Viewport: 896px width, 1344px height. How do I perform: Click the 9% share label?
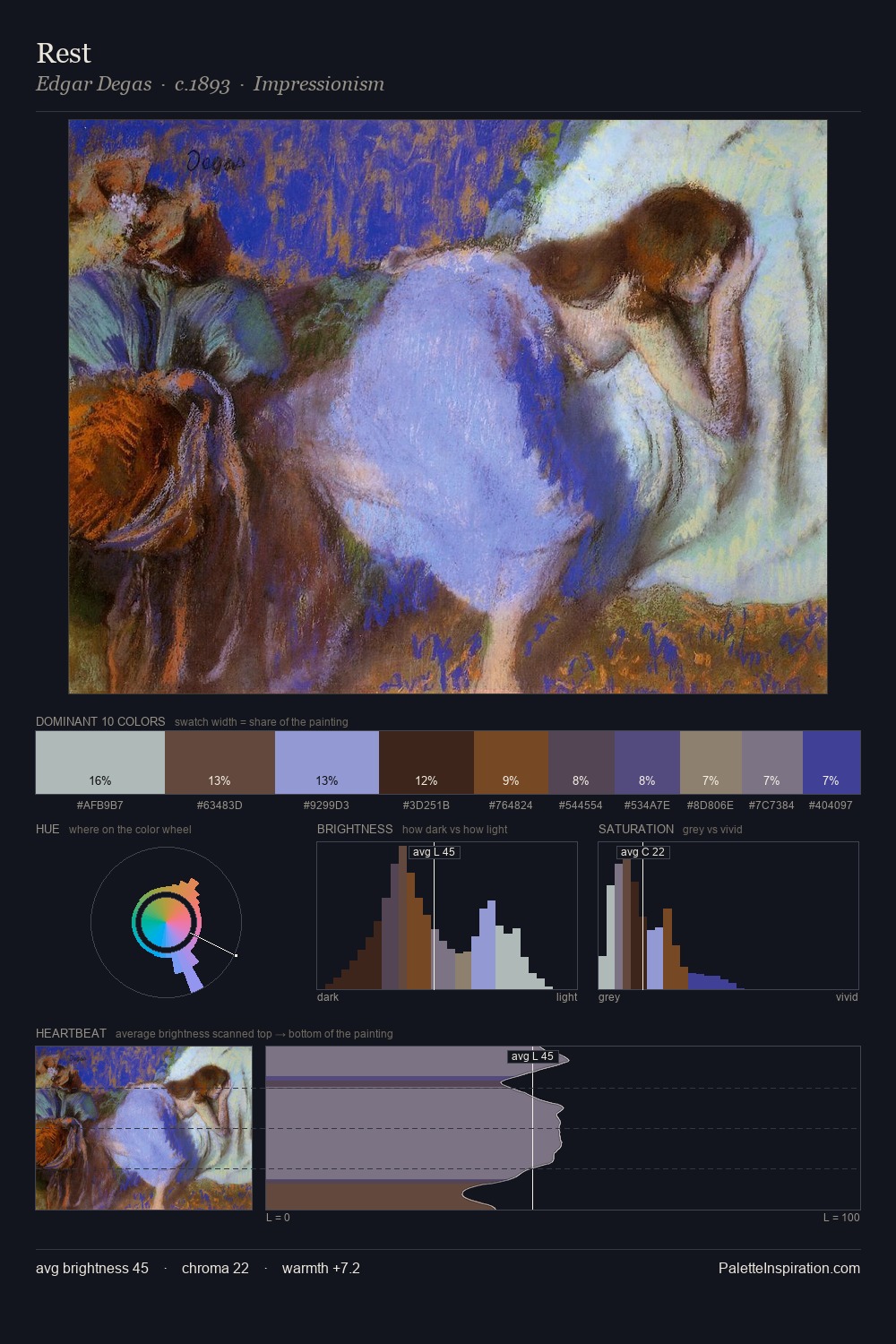[x=511, y=780]
